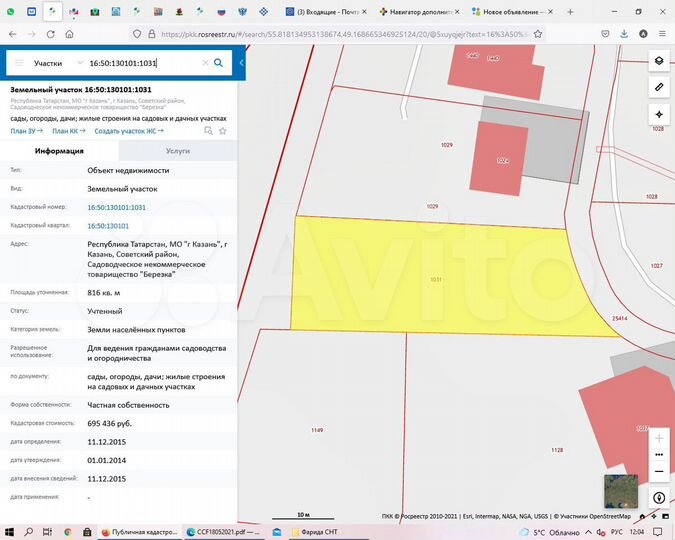
Task: Click the map geolocation icon
Action: pos(659,115)
